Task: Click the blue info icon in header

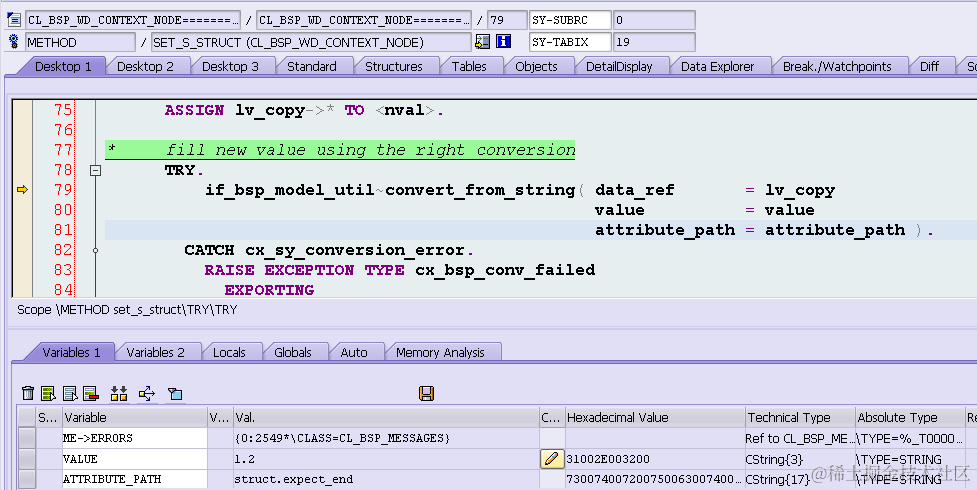Action: point(503,42)
